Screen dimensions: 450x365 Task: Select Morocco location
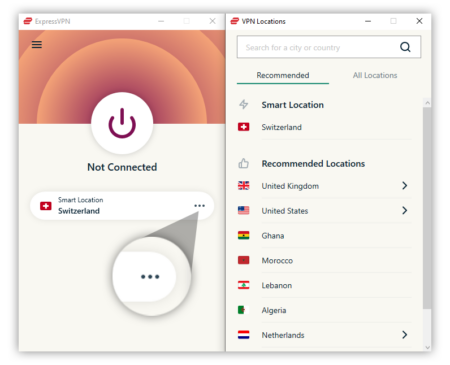point(325,260)
